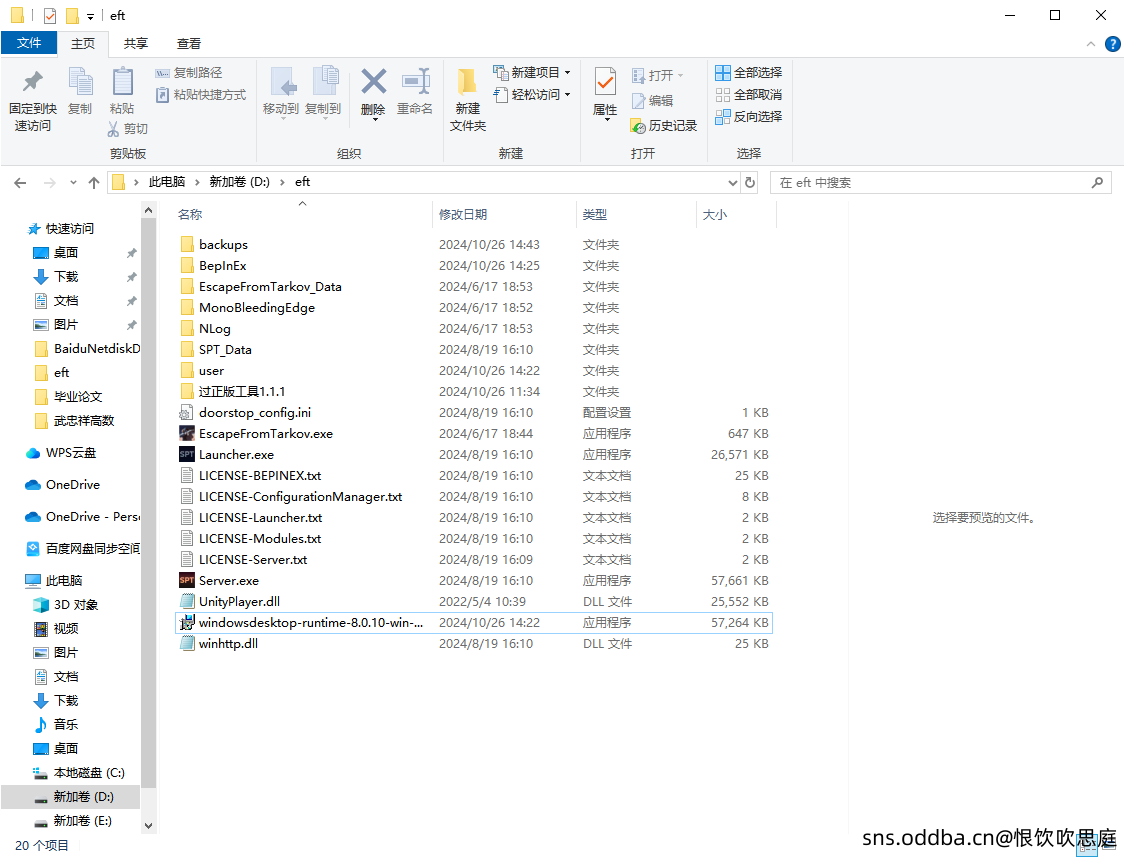The width and height of the screenshot is (1125, 858).
Task: Collapse the ribbon with the chevron
Action: point(1091,44)
